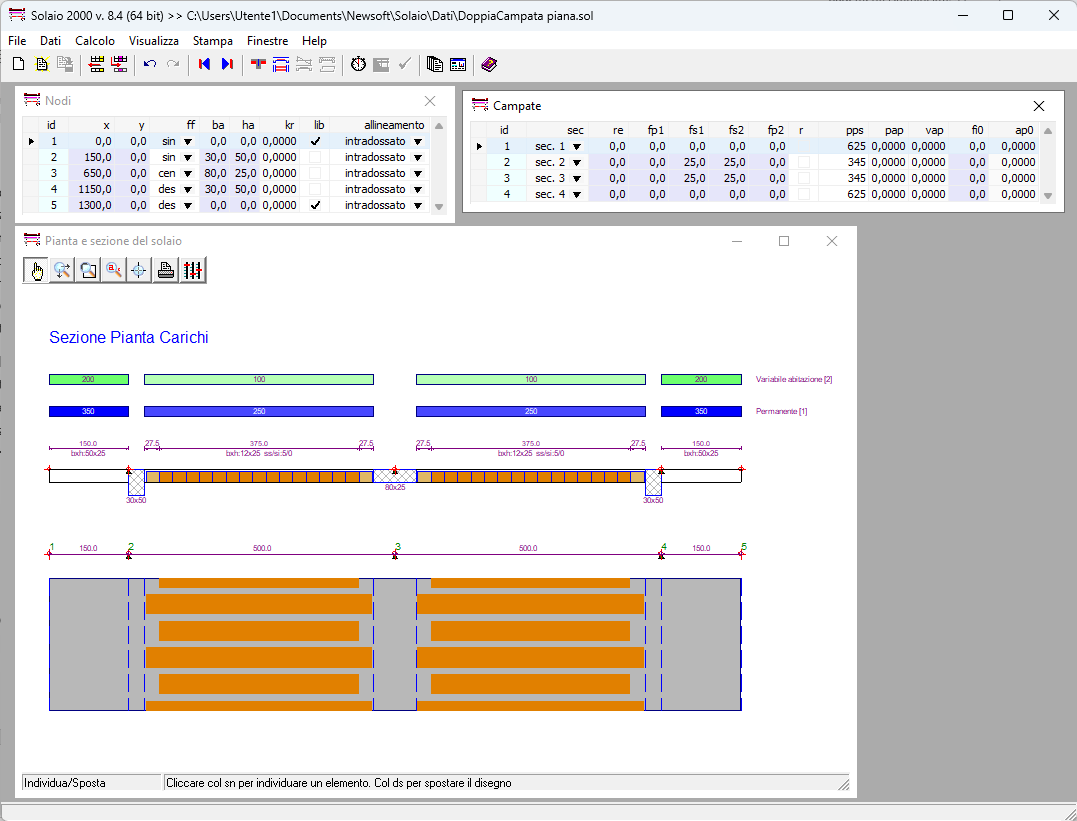The height and width of the screenshot is (821, 1077).
Task: Toggle r checkbox for campata 2
Action: click(804, 162)
